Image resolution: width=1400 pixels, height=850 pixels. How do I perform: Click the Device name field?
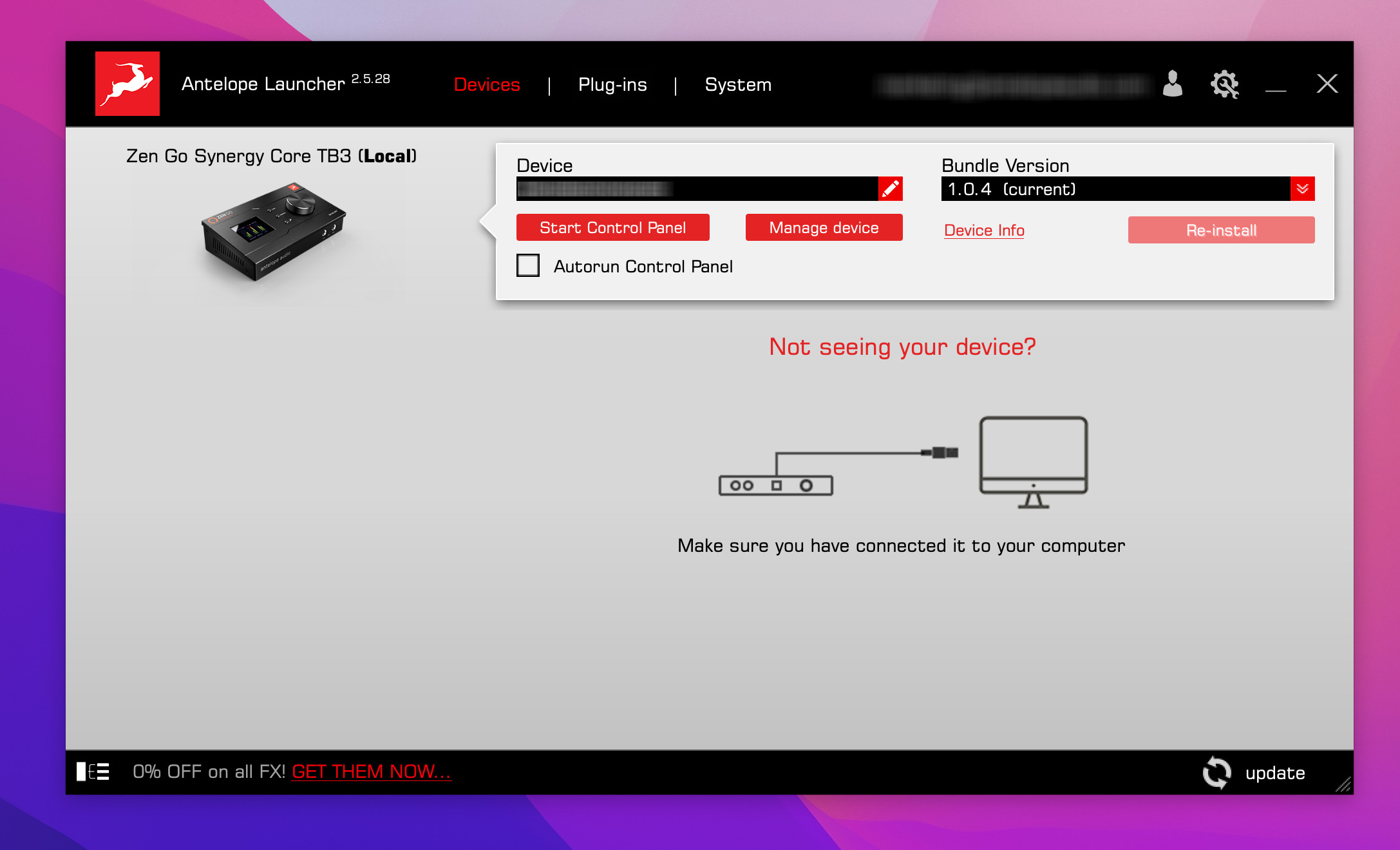coord(697,189)
